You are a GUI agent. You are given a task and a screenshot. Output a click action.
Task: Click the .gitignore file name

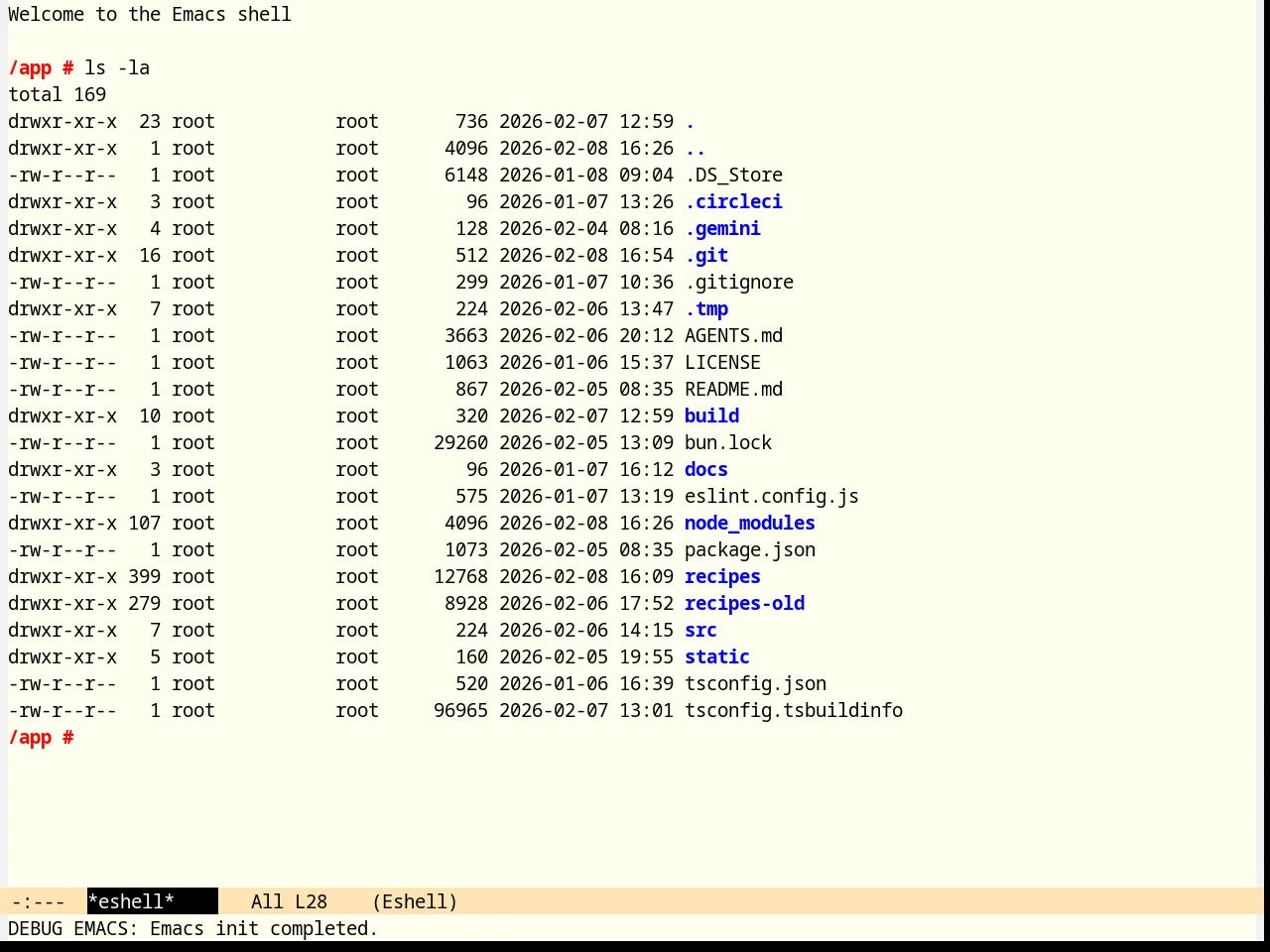[x=739, y=283]
